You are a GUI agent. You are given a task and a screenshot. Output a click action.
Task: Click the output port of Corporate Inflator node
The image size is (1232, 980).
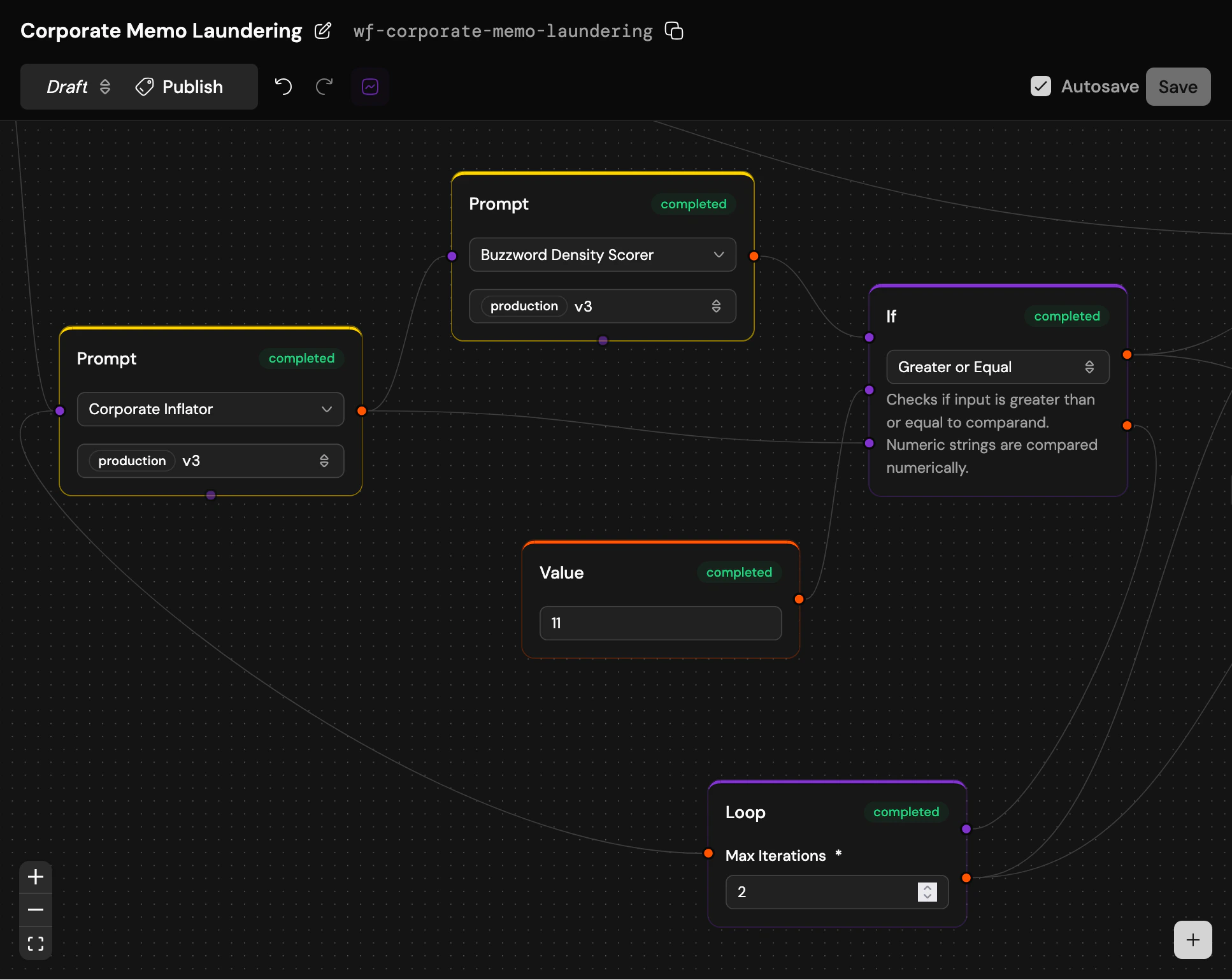coord(362,411)
